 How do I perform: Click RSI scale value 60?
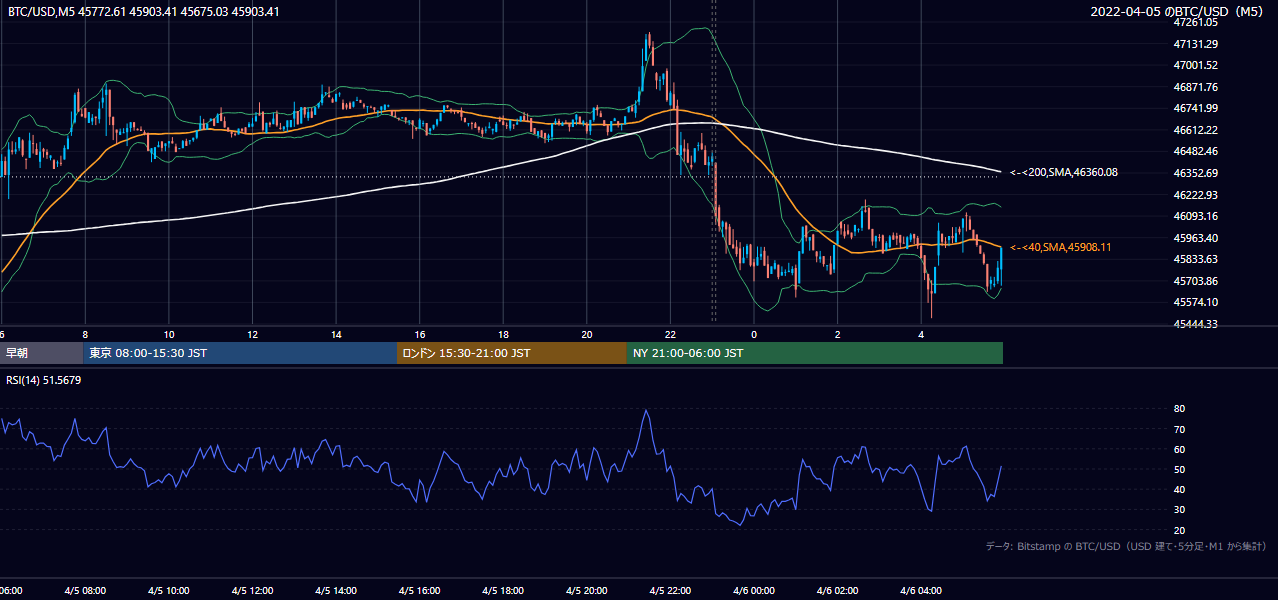[1180, 449]
